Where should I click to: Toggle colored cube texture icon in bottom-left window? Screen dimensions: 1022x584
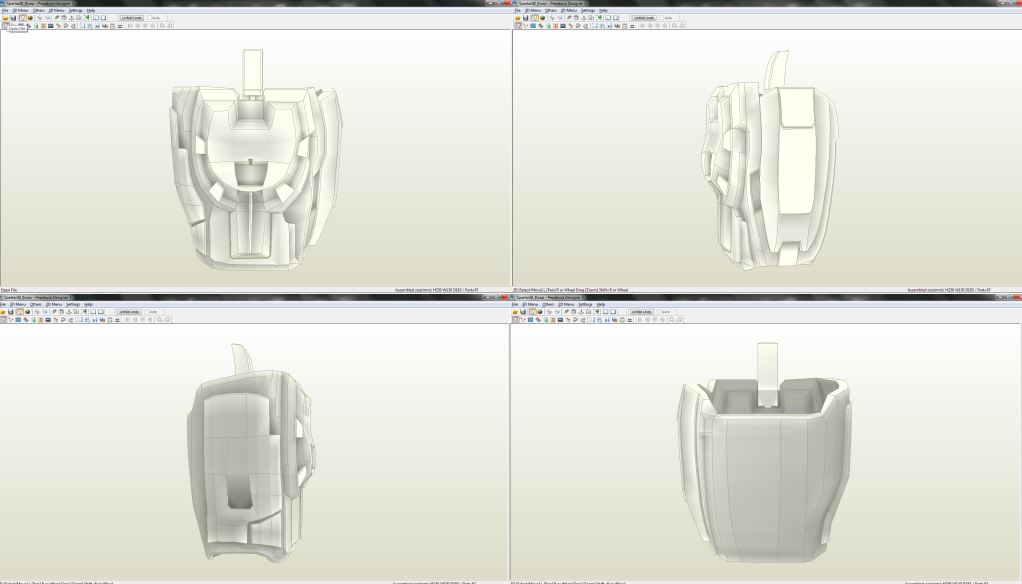pyautogui.click(x=27, y=312)
